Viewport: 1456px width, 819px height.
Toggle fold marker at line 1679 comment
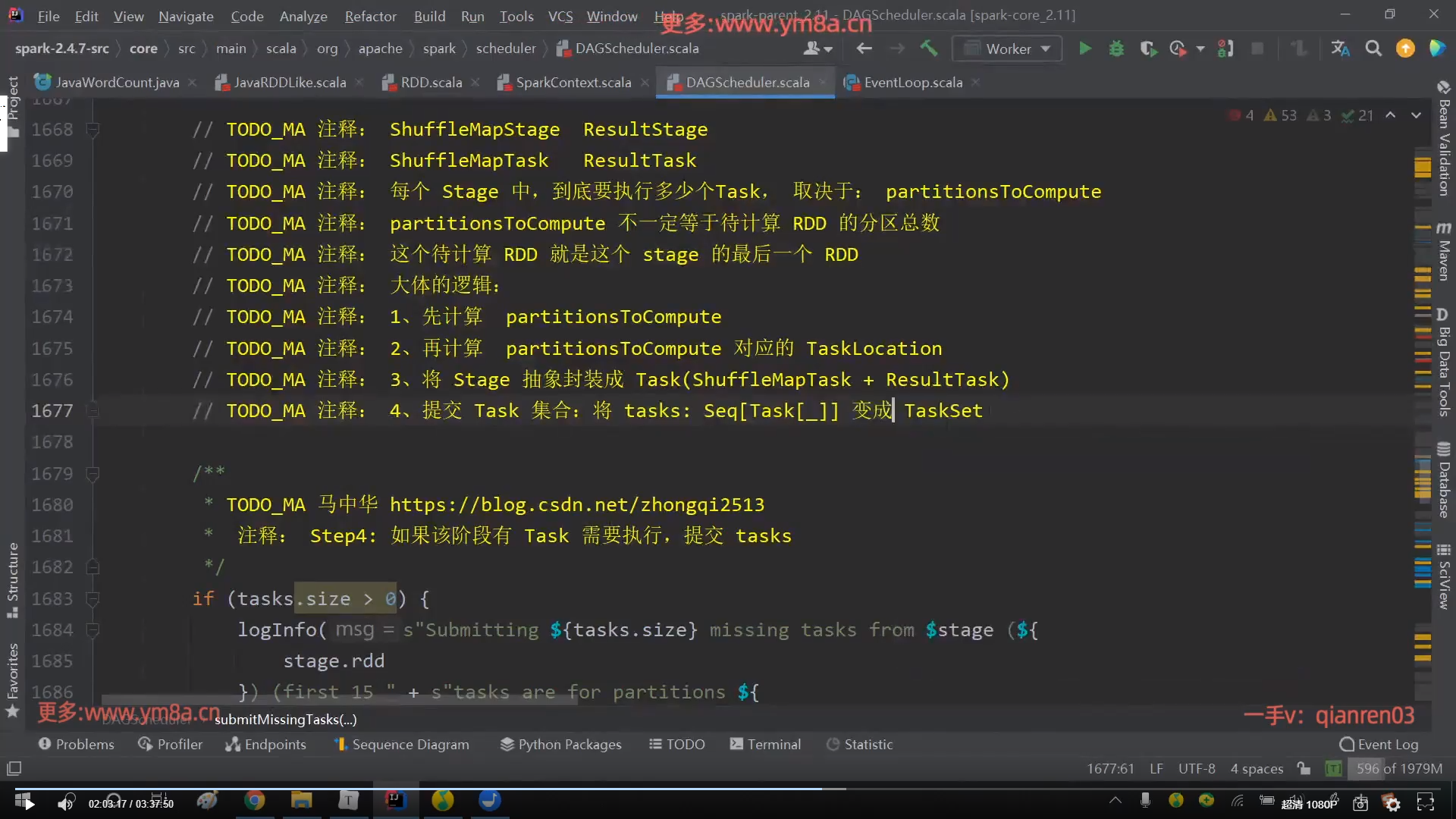coord(93,474)
